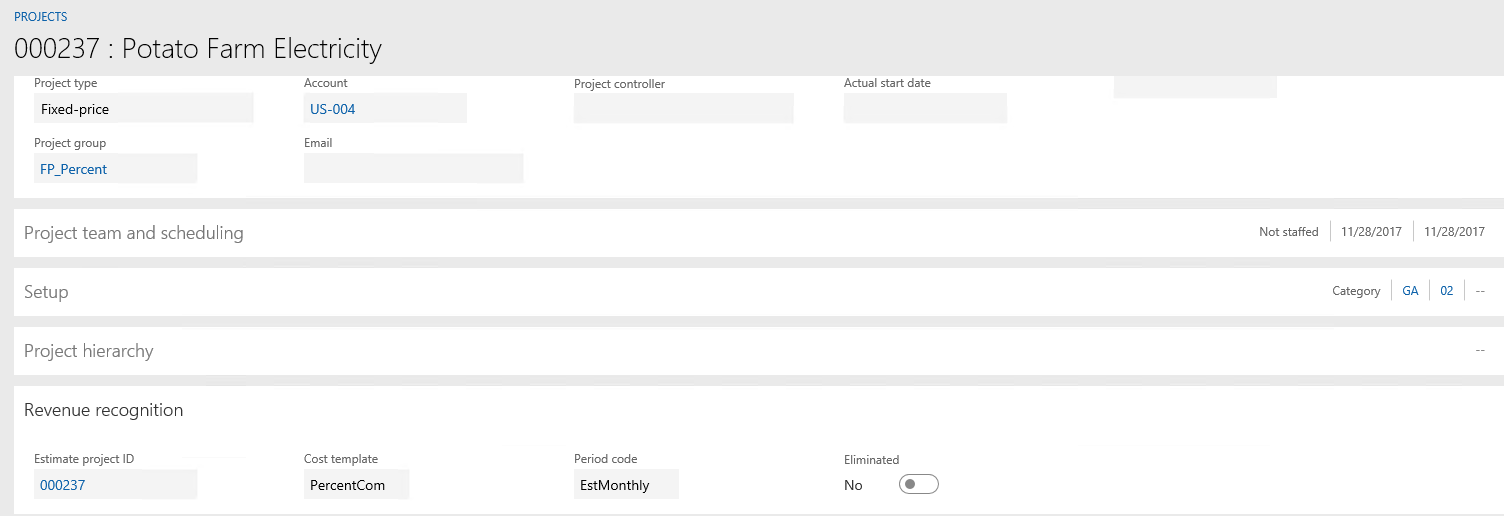Click the Potato Farm Electricity page title
Screen dimensions: 1504x516
(x=198, y=48)
